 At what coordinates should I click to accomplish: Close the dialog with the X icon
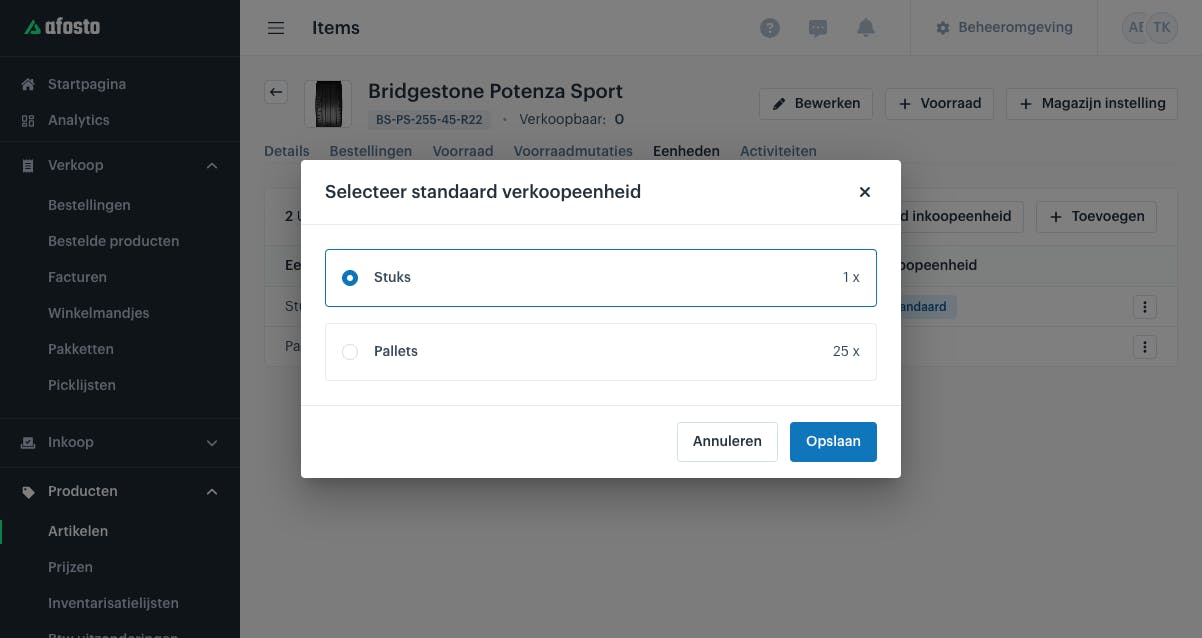click(865, 192)
